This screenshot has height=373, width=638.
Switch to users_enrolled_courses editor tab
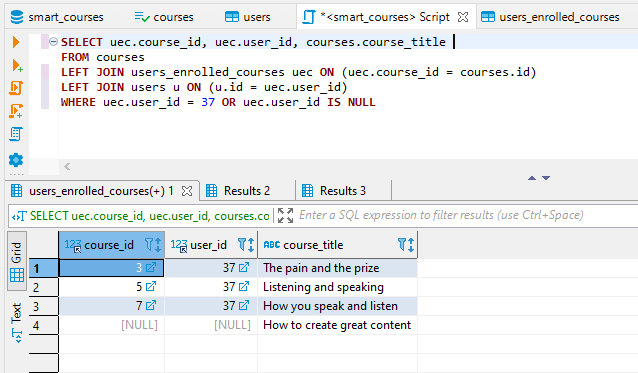[x=550, y=17]
